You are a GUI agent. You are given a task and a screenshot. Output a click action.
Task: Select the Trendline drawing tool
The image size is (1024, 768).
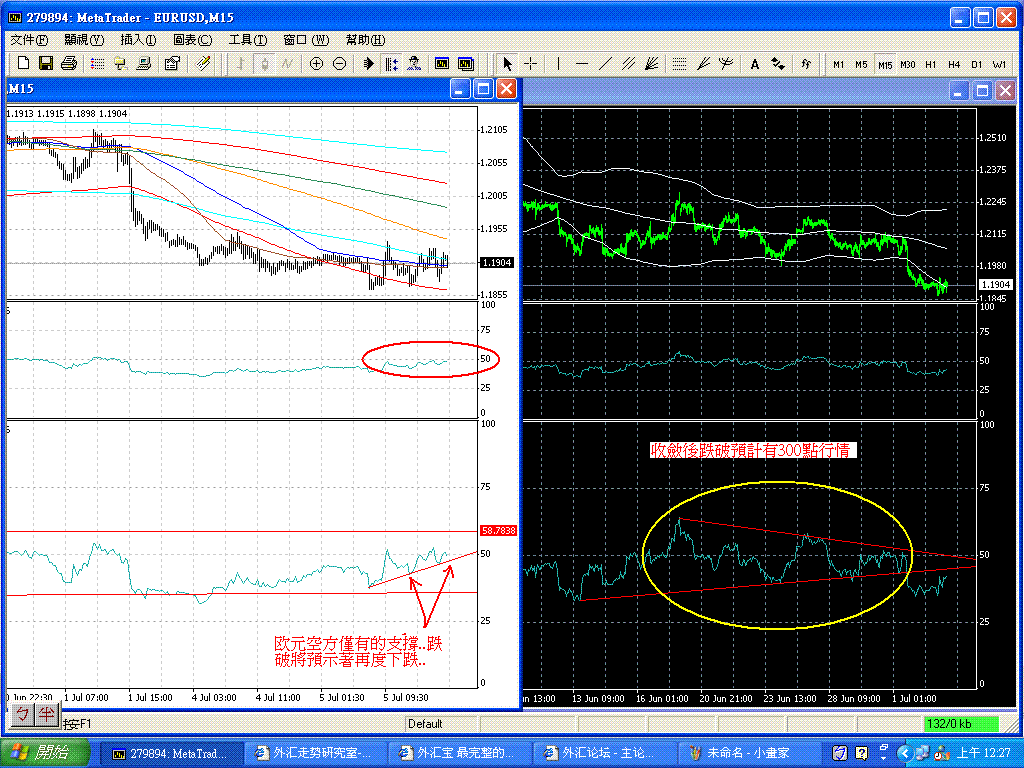point(605,63)
